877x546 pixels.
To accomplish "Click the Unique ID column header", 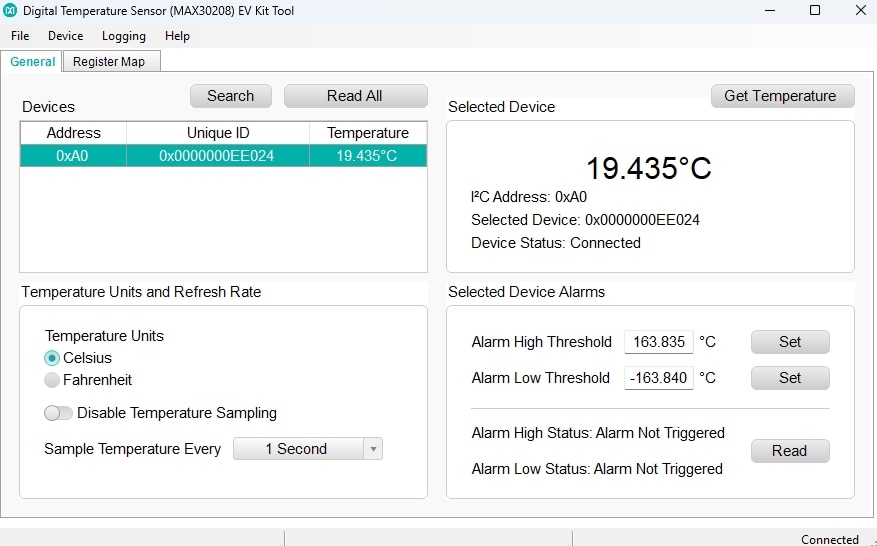I will pos(218,133).
